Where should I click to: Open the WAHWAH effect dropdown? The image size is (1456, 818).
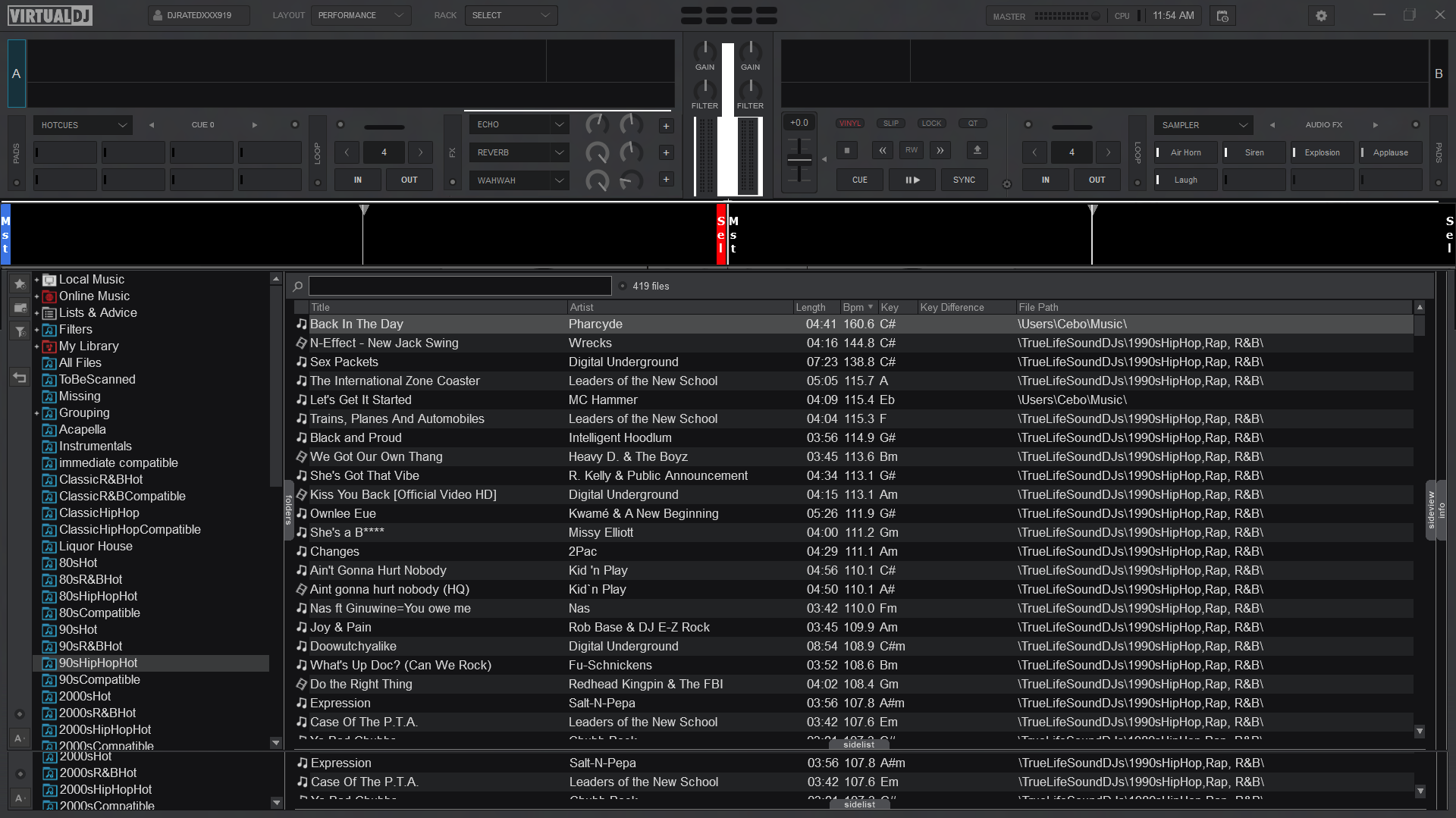(x=519, y=180)
